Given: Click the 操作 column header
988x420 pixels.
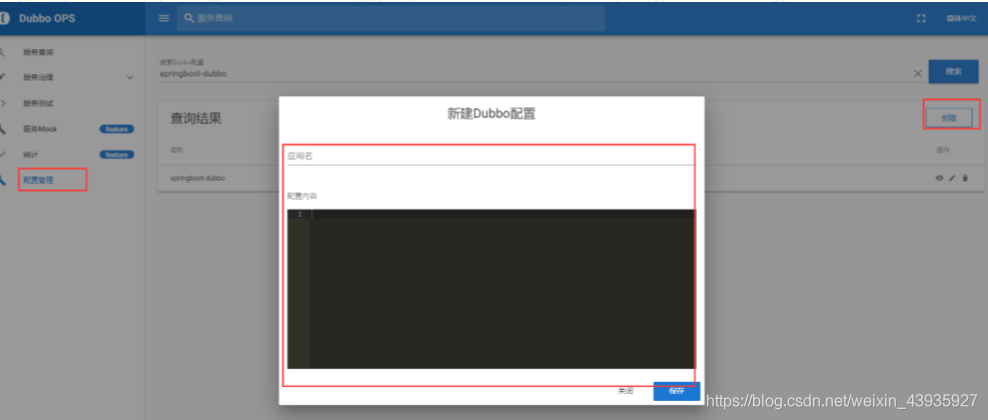Looking at the screenshot, I should click(x=943, y=150).
